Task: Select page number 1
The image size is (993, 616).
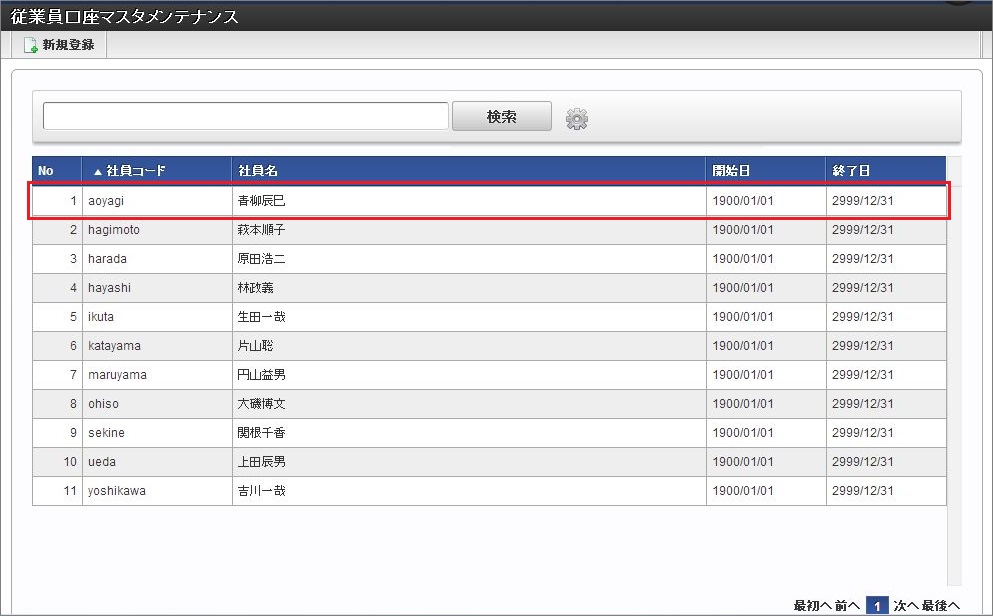Action: point(877,606)
